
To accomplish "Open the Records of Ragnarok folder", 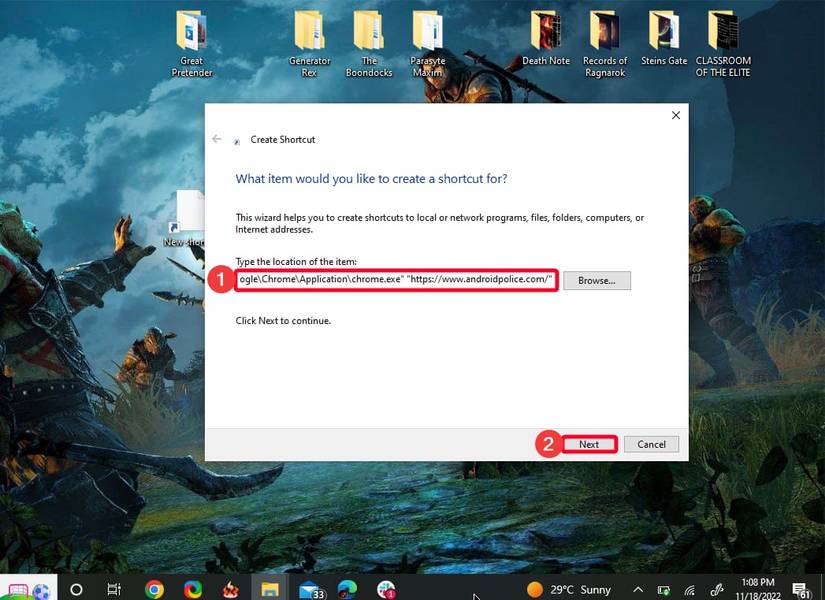I will 605,44.
